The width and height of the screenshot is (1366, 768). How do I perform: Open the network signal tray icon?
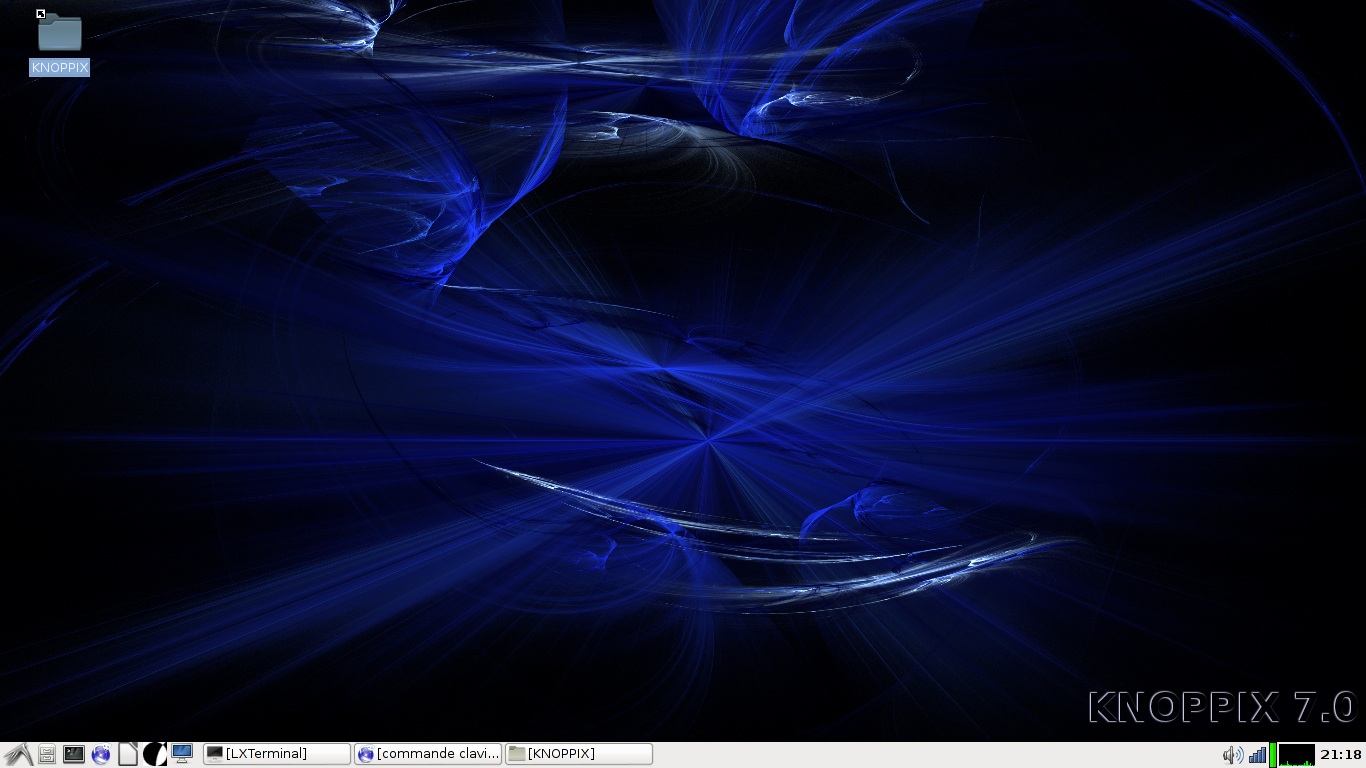click(x=1257, y=755)
